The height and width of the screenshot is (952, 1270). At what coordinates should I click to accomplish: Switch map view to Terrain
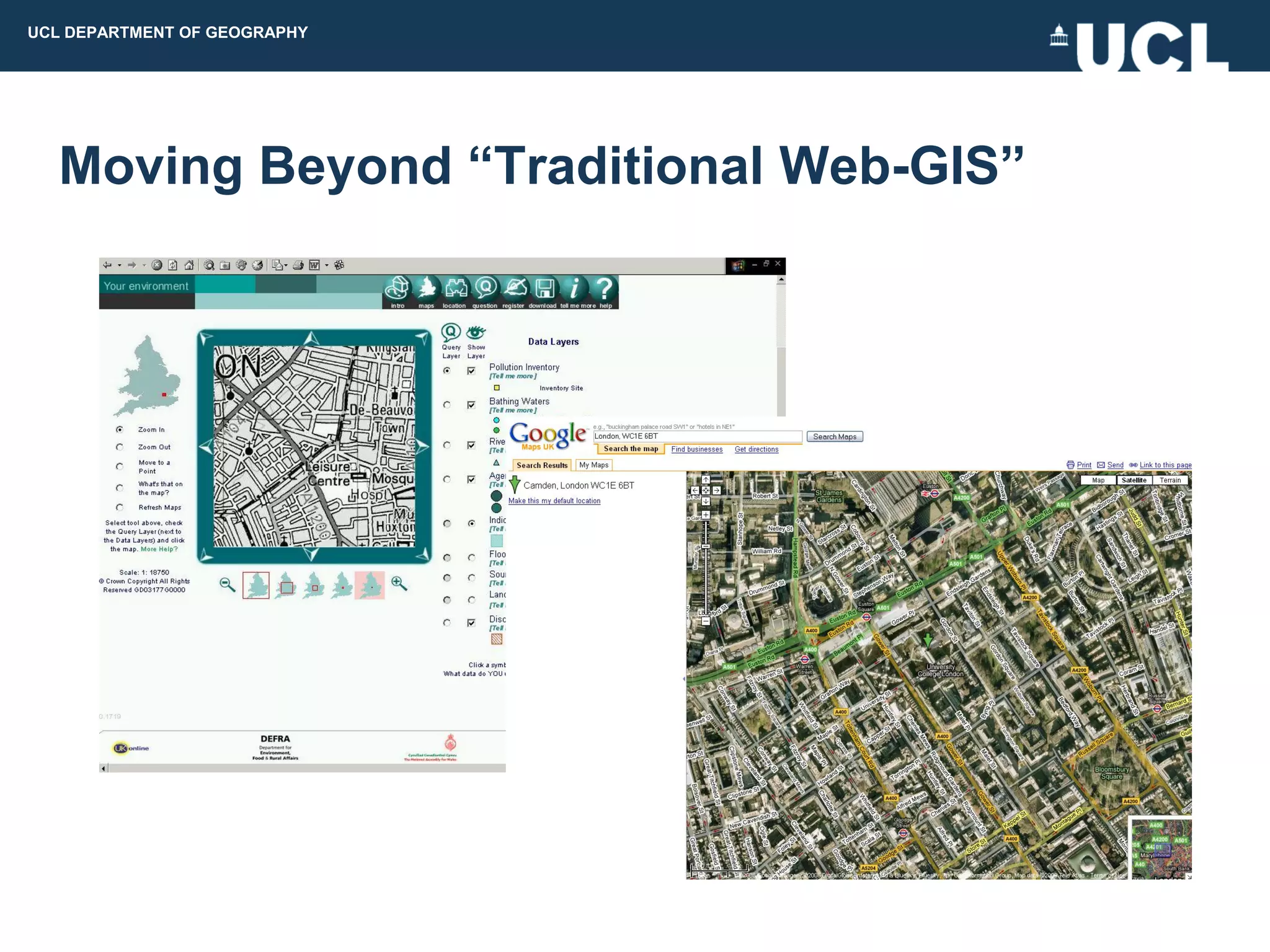[1170, 480]
